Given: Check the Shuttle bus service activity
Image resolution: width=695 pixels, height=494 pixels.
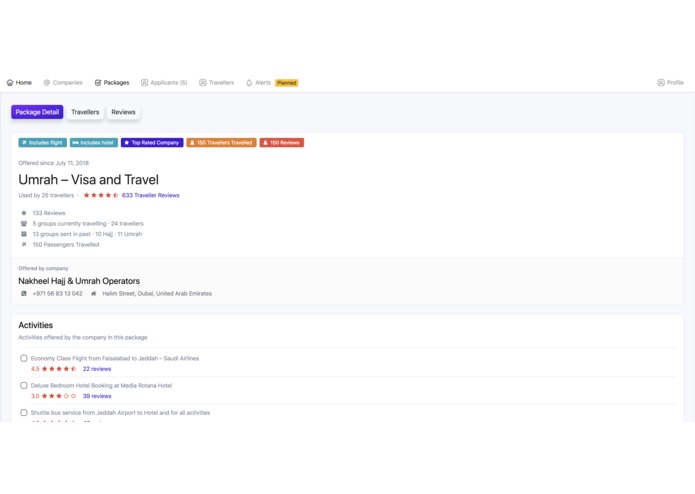Looking at the screenshot, I should (24, 412).
